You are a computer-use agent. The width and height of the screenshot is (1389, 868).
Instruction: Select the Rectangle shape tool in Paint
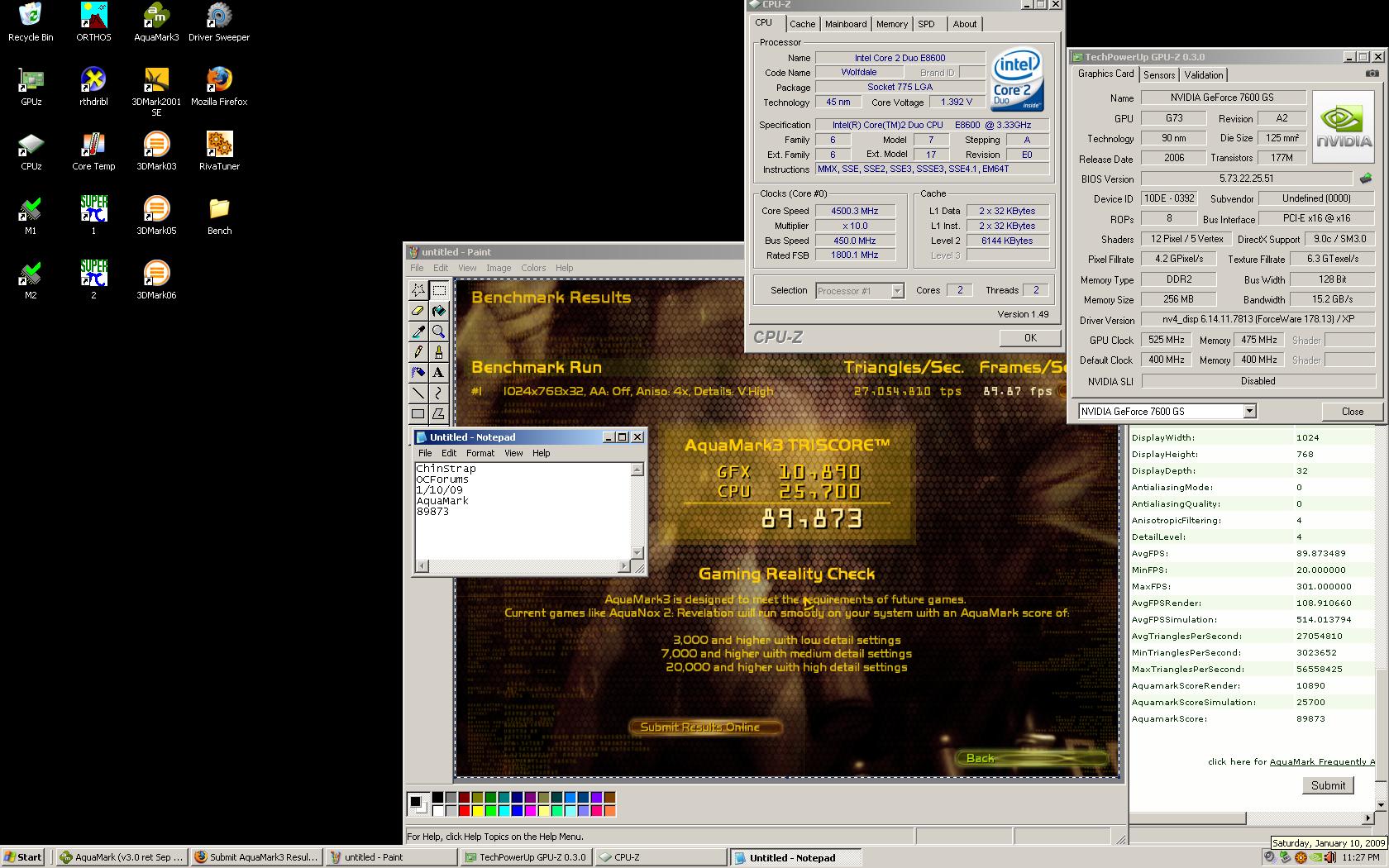point(418,414)
